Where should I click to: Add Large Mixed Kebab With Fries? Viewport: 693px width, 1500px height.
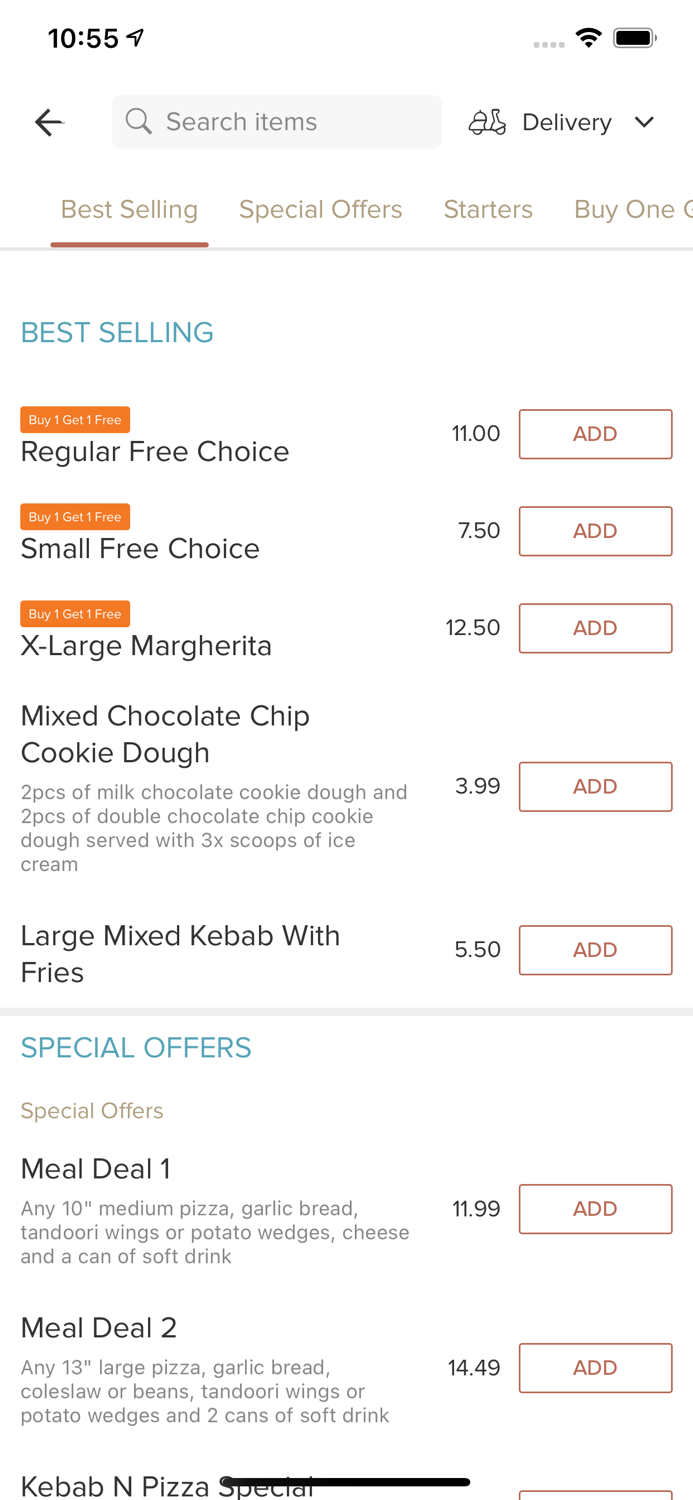pos(595,950)
